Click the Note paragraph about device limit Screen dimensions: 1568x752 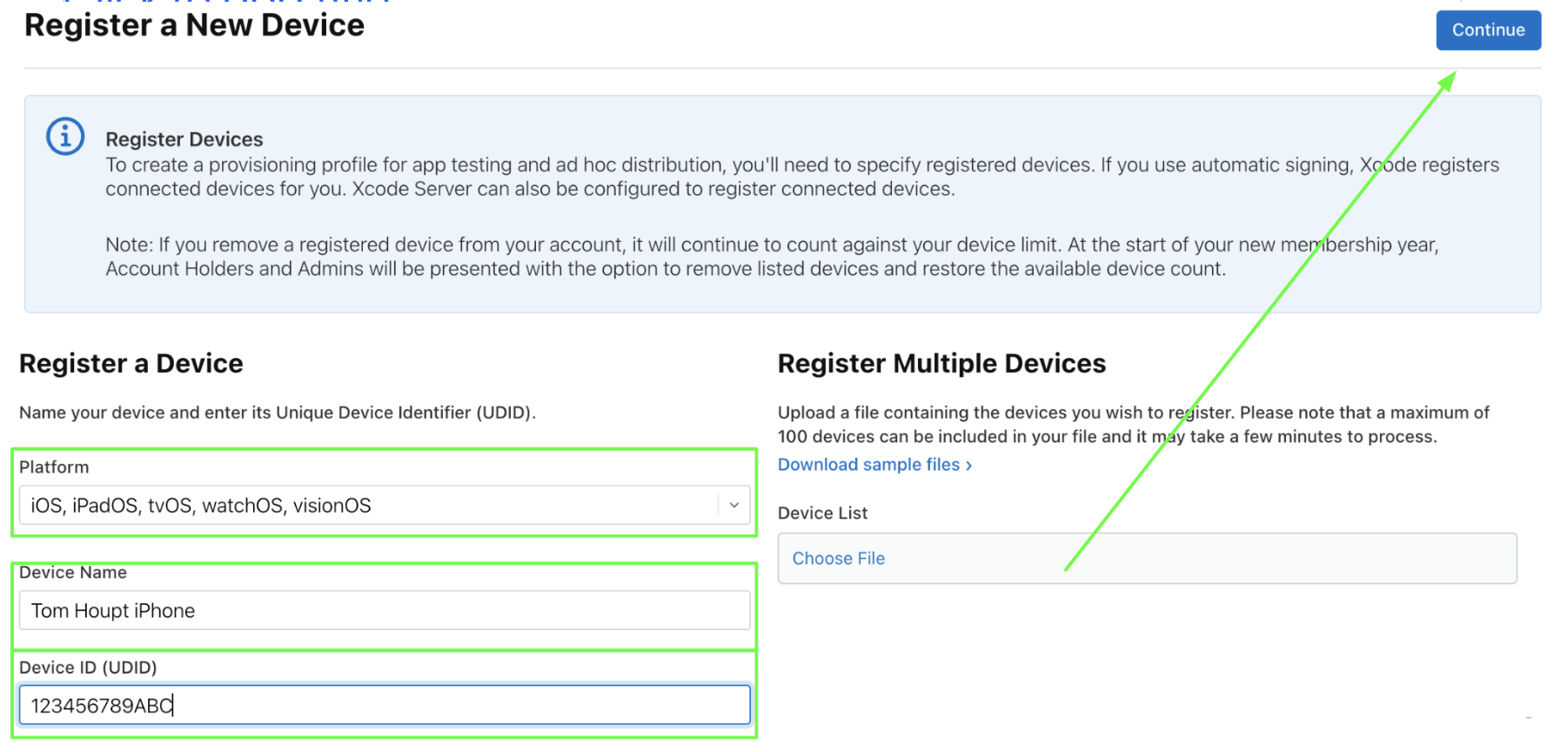772,257
